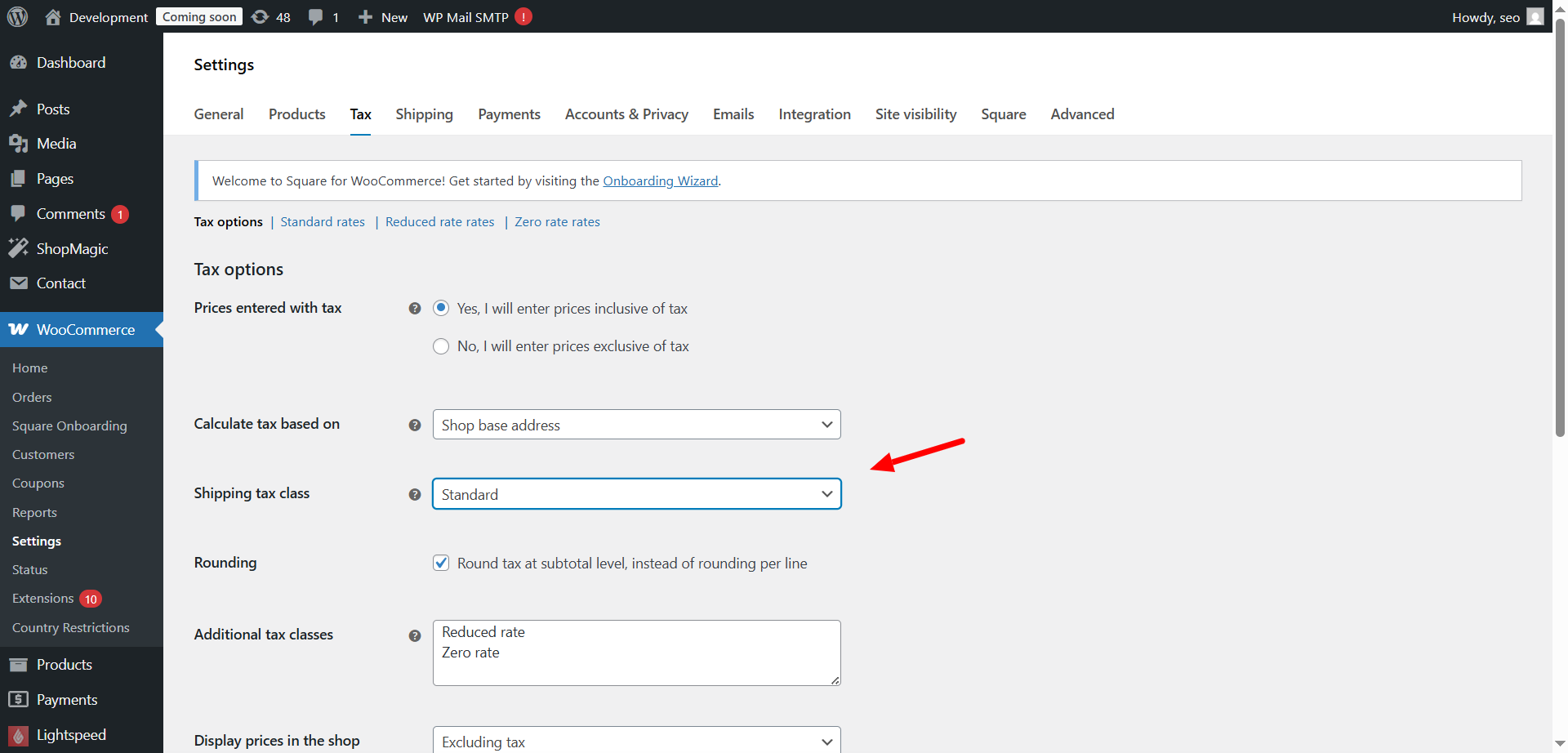
Task: Open the Integration settings tab
Action: 815,114
